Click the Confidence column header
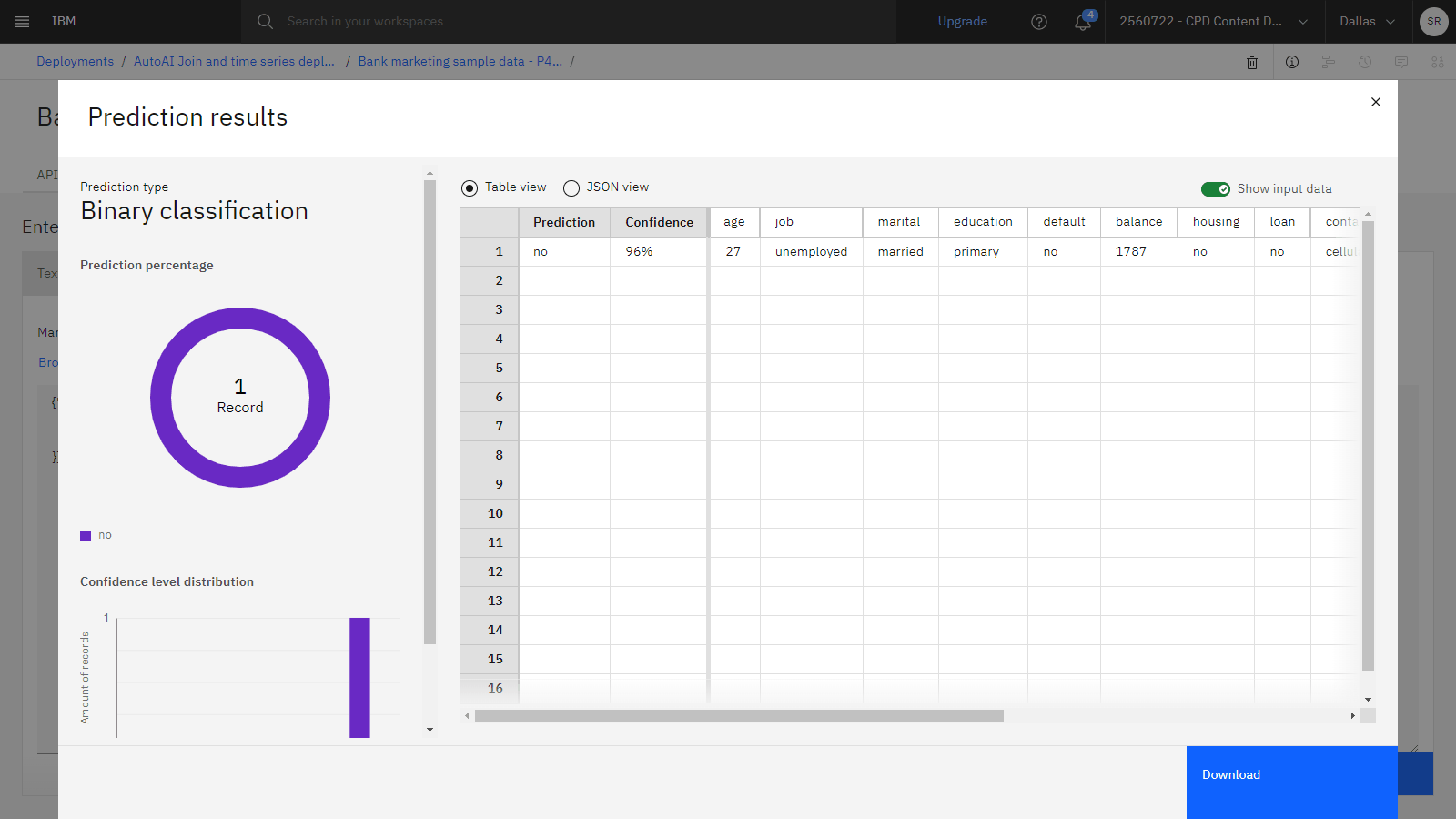This screenshot has width=1456, height=819. tap(659, 222)
